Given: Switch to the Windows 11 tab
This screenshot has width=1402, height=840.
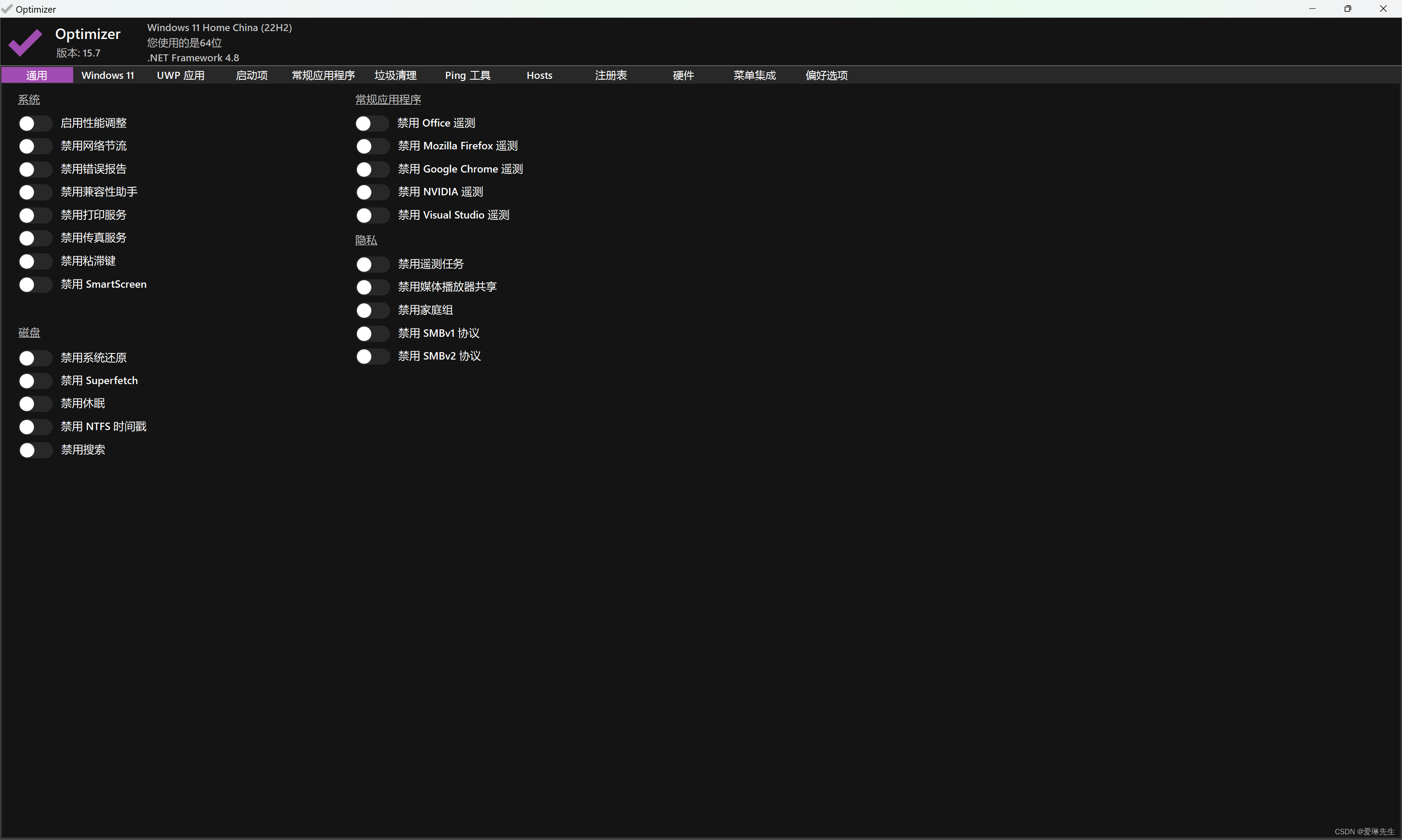Looking at the screenshot, I should [108, 75].
